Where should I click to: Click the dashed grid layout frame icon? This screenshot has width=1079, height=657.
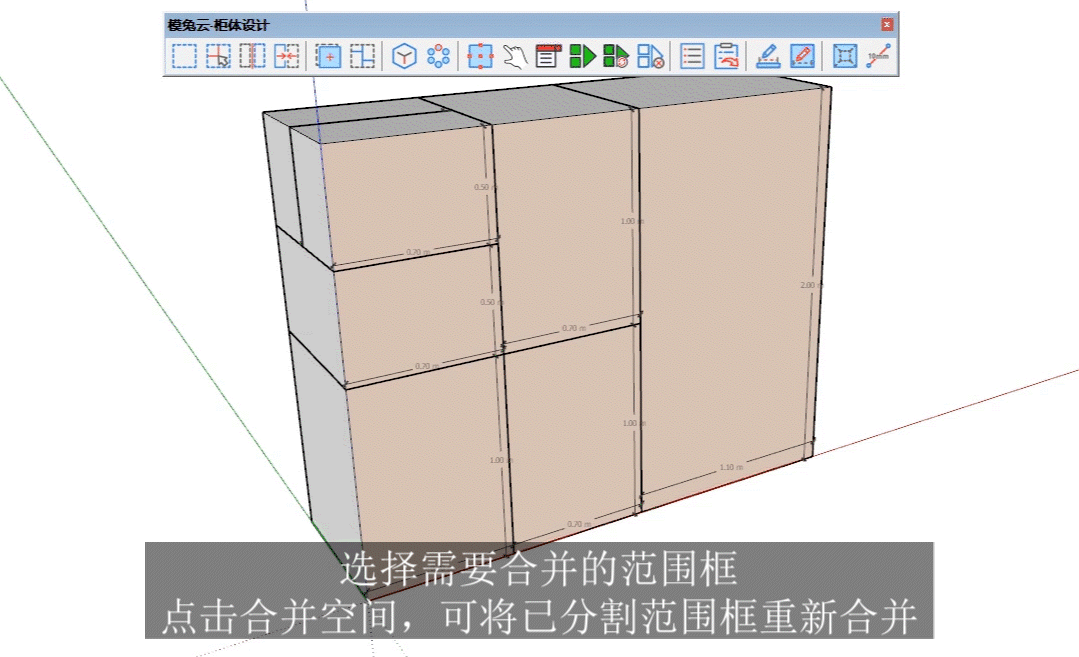[x=363, y=57]
